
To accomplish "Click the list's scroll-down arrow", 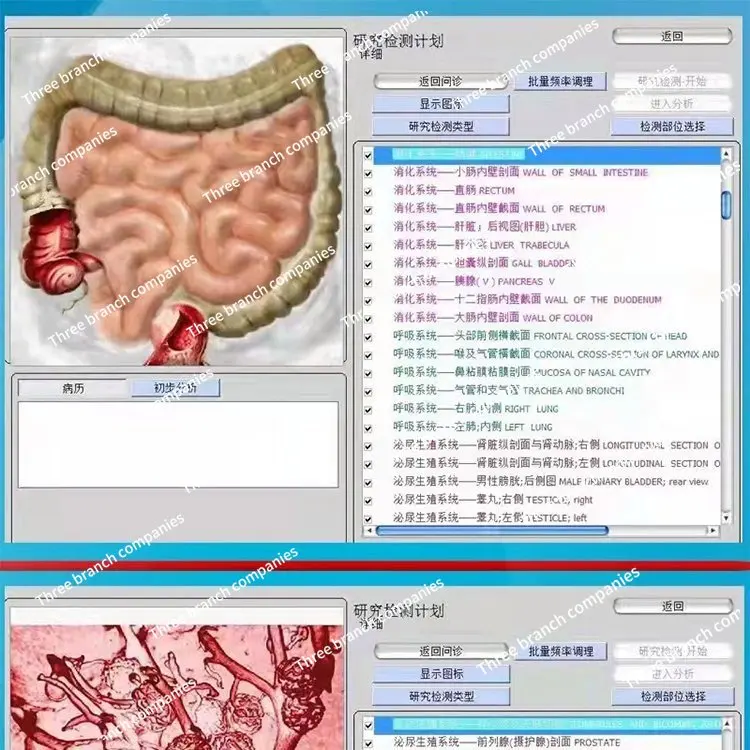I will pos(726,518).
